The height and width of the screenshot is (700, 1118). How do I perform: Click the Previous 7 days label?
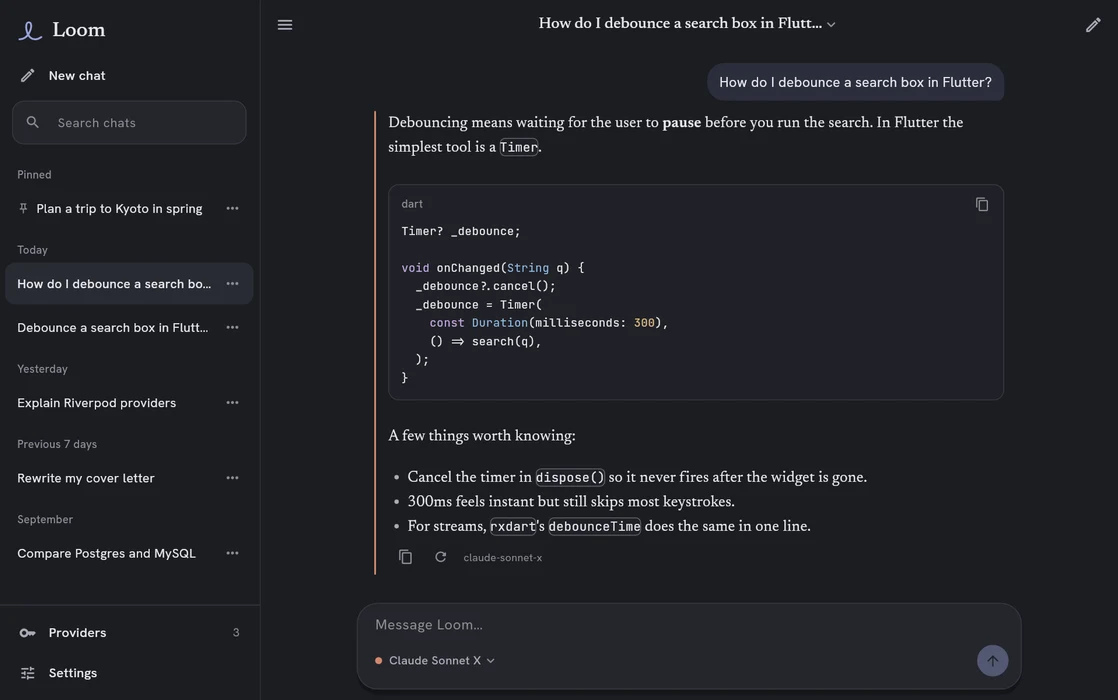click(57, 444)
